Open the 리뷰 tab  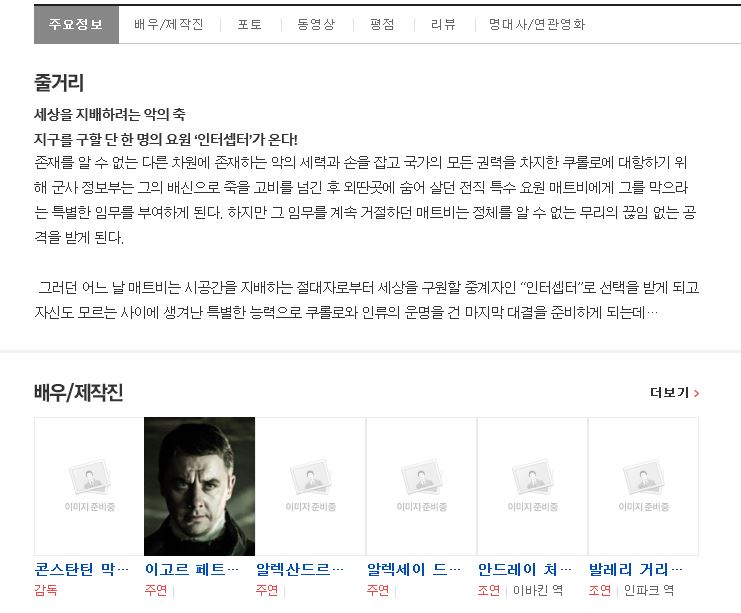point(443,24)
